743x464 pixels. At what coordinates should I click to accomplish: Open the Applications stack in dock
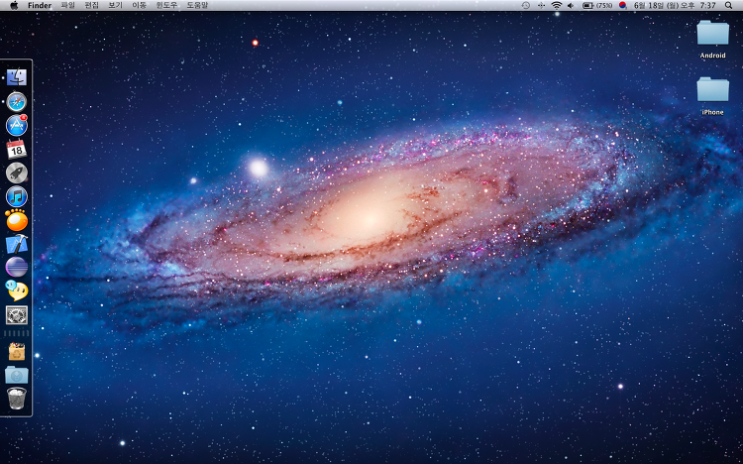tap(17, 352)
